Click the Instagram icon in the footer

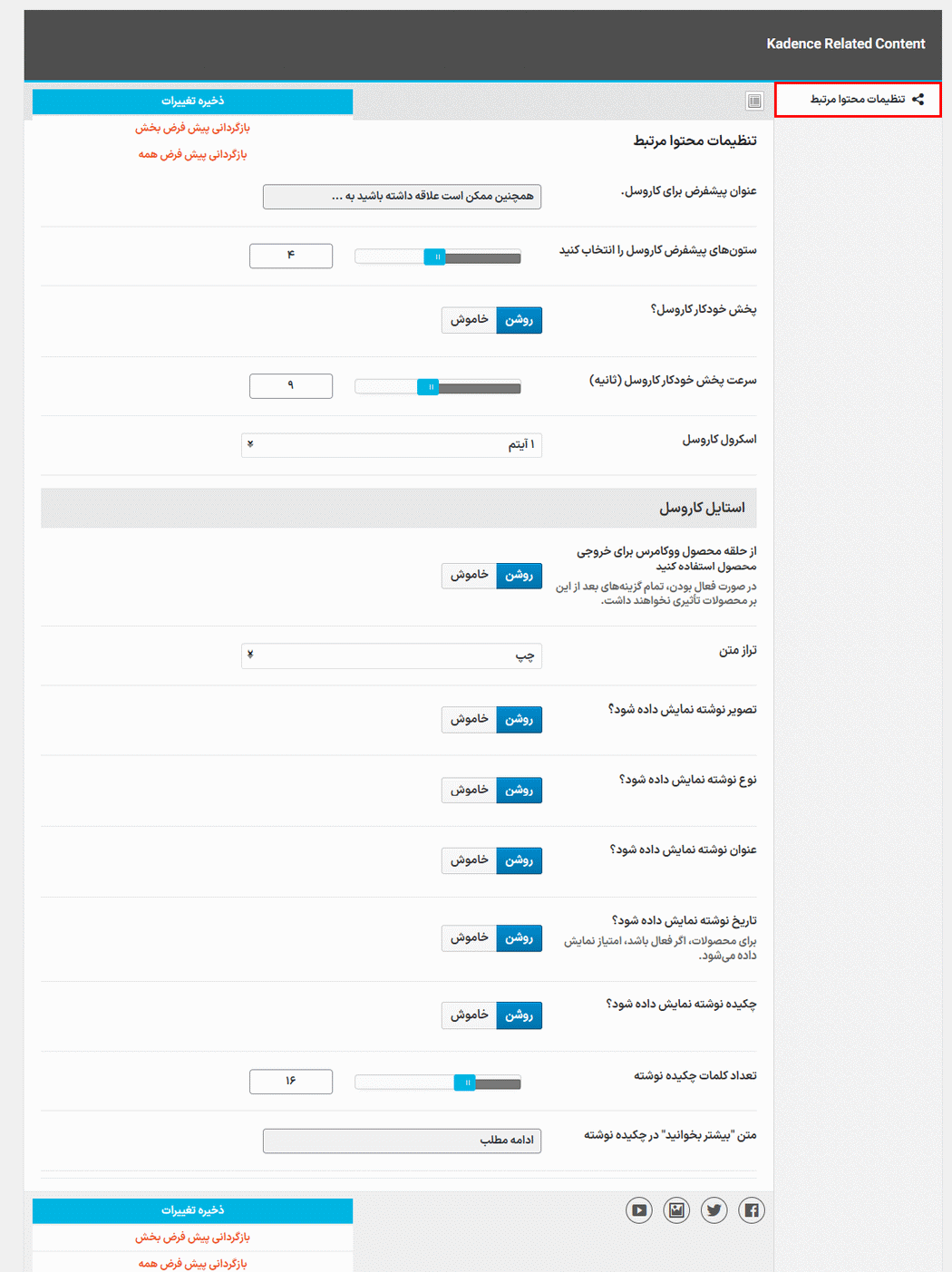click(x=676, y=1209)
